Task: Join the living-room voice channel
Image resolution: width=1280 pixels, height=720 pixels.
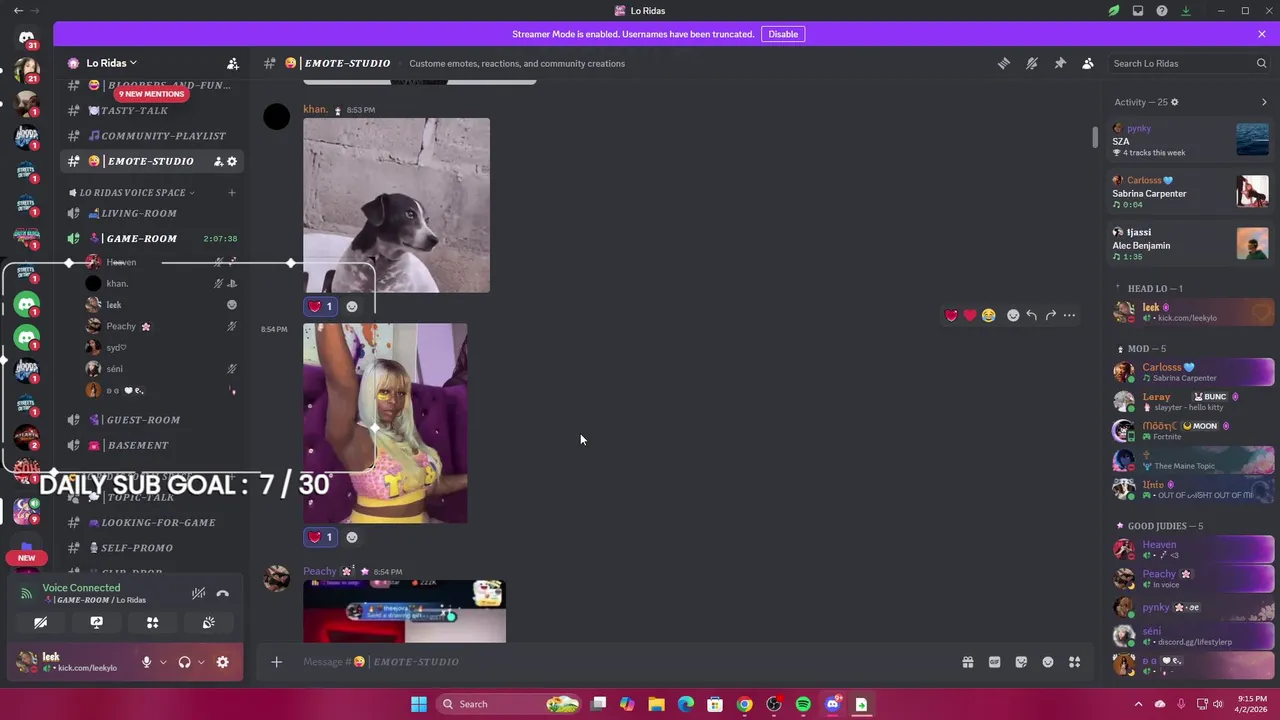Action: pos(138,213)
